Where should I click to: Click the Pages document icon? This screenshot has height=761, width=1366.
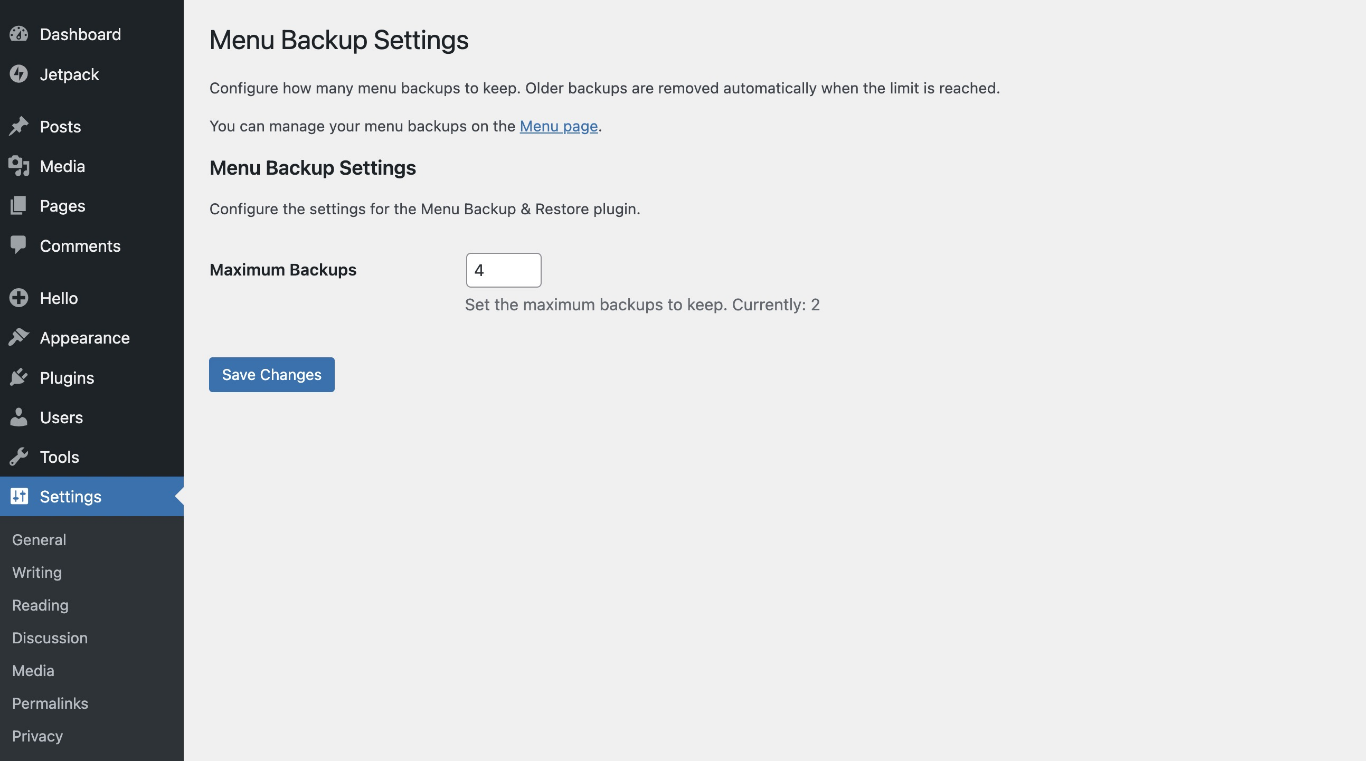(x=19, y=206)
